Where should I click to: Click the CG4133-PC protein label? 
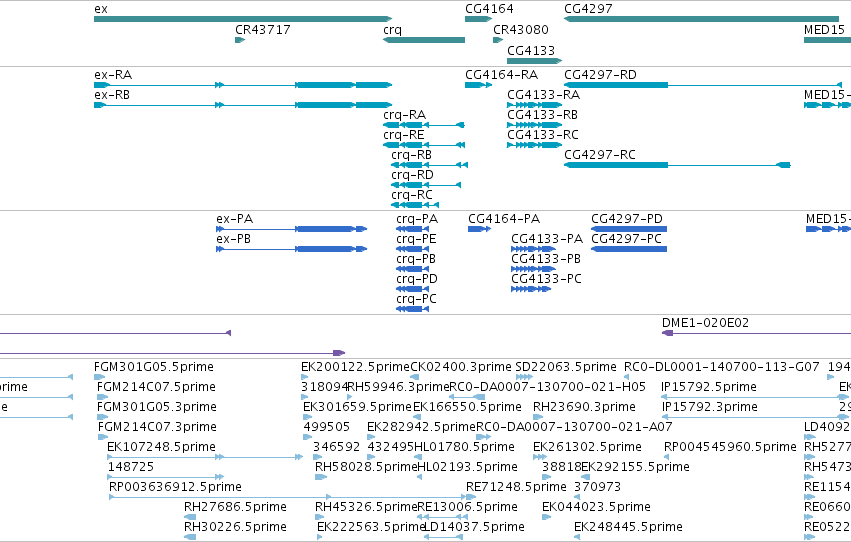[546, 279]
